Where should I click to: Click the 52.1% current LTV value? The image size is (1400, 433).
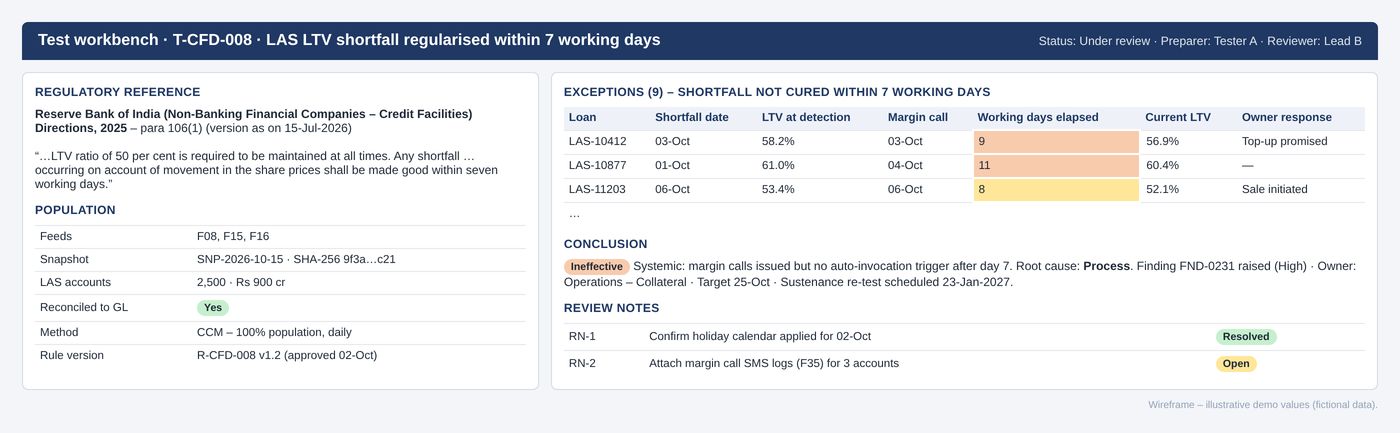pyautogui.click(x=1162, y=189)
